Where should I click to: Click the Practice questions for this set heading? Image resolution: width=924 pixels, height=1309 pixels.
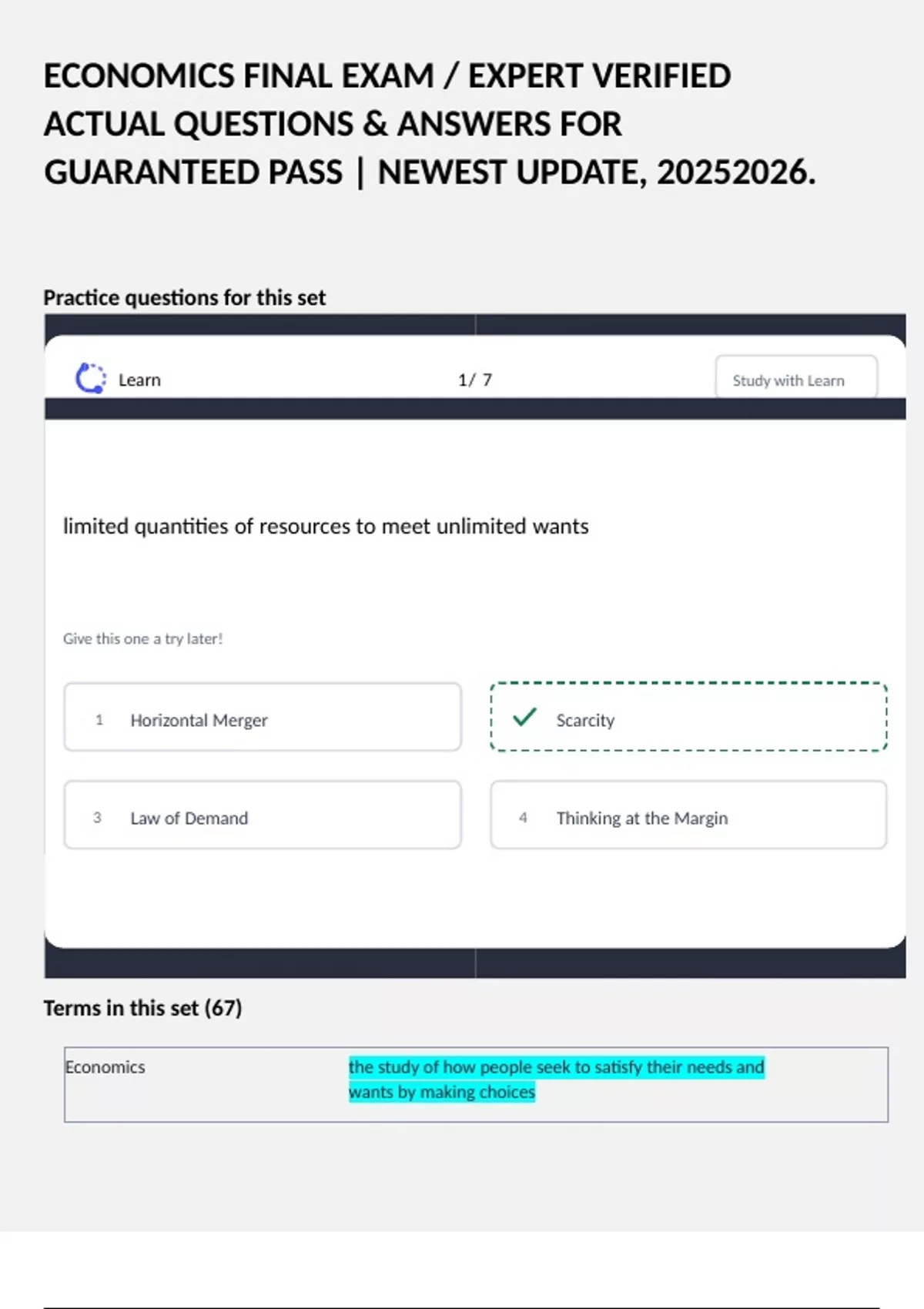184,298
